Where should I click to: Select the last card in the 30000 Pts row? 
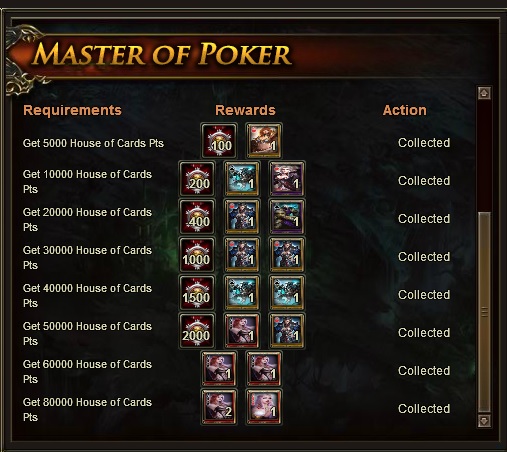coord(286,254)
